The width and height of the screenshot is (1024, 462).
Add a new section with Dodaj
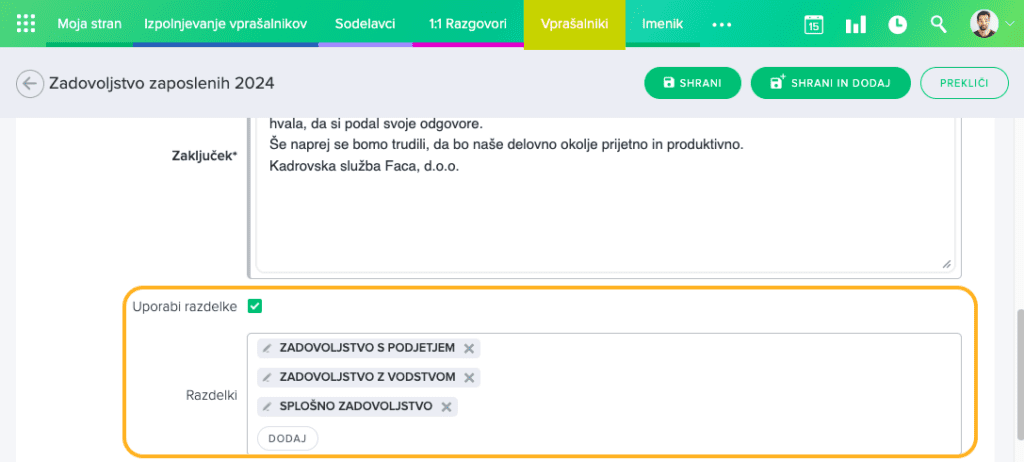coord(287,438)
